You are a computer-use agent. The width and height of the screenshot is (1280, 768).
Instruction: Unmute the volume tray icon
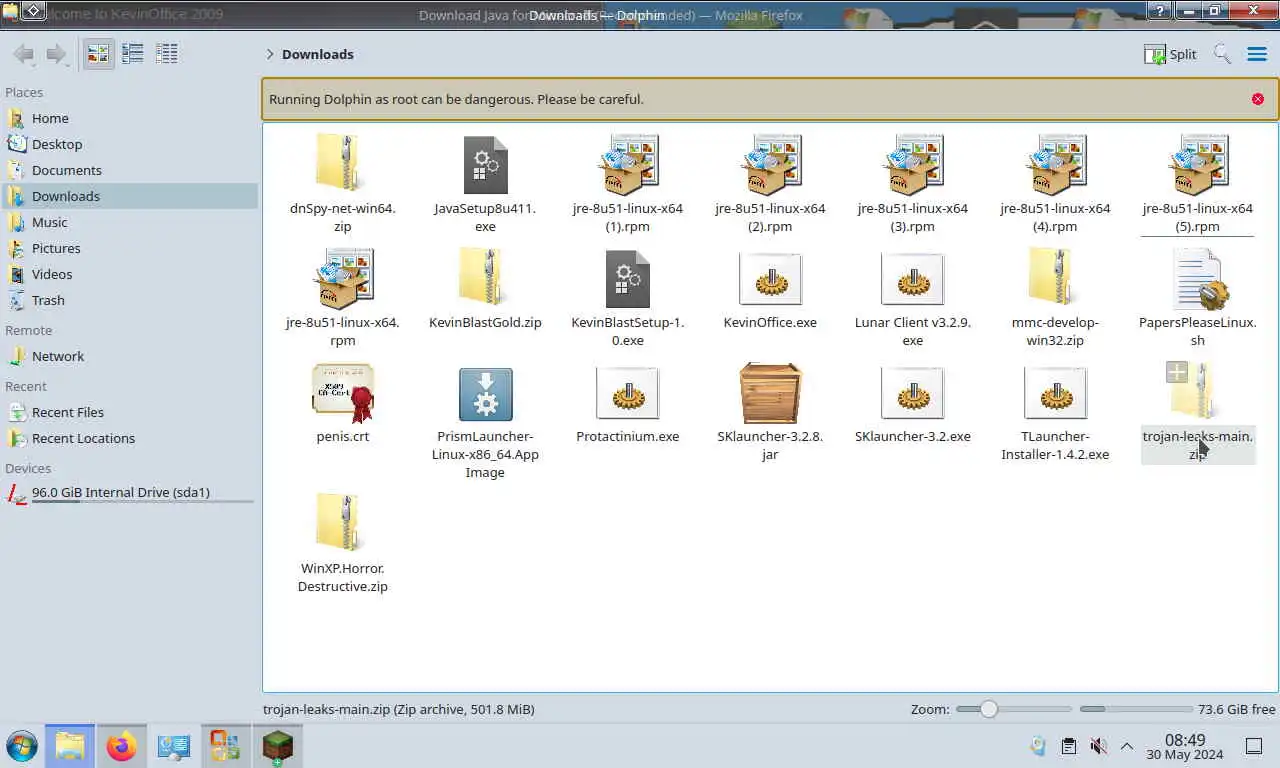point(1098,746)
